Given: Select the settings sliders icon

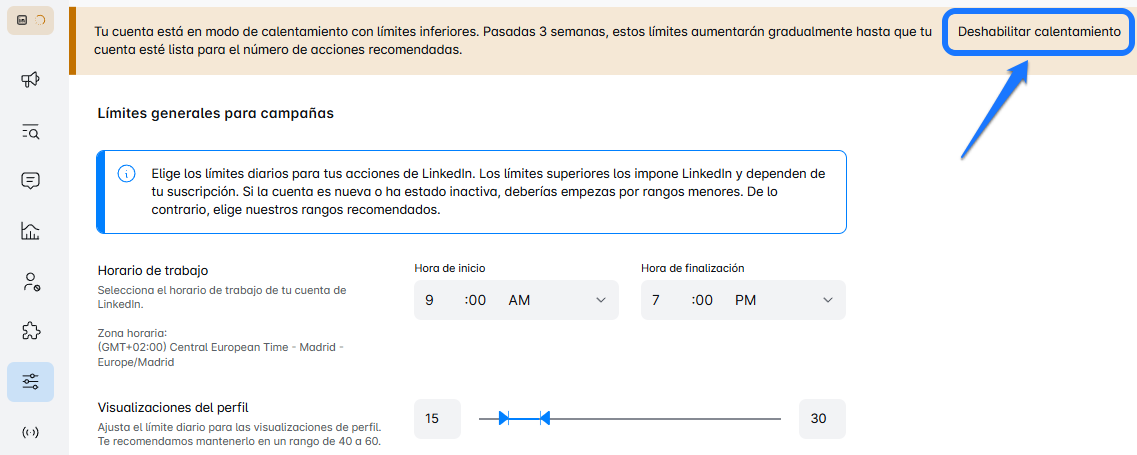Looking at the screenshot, I should 30,382.
